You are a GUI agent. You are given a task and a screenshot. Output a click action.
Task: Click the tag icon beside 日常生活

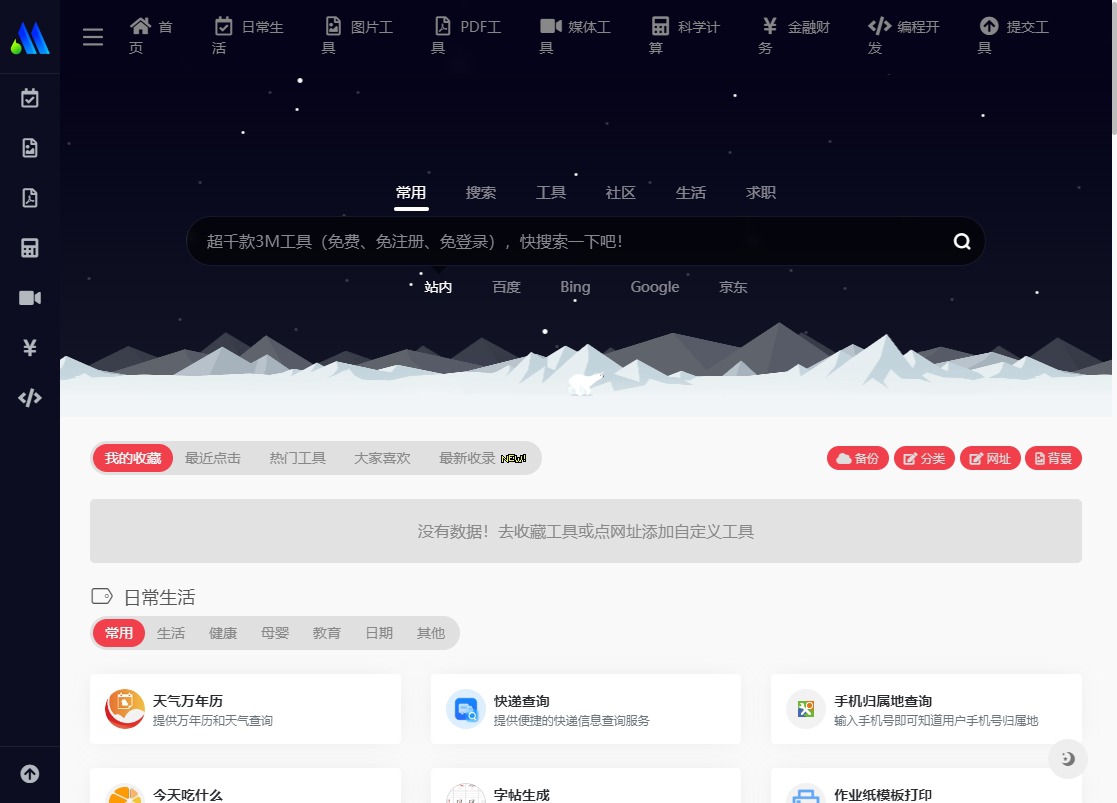tap(102, 596)
